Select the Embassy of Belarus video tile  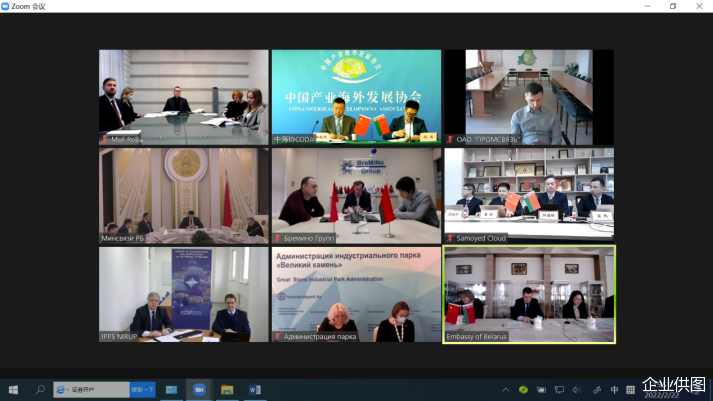point(529,294)
